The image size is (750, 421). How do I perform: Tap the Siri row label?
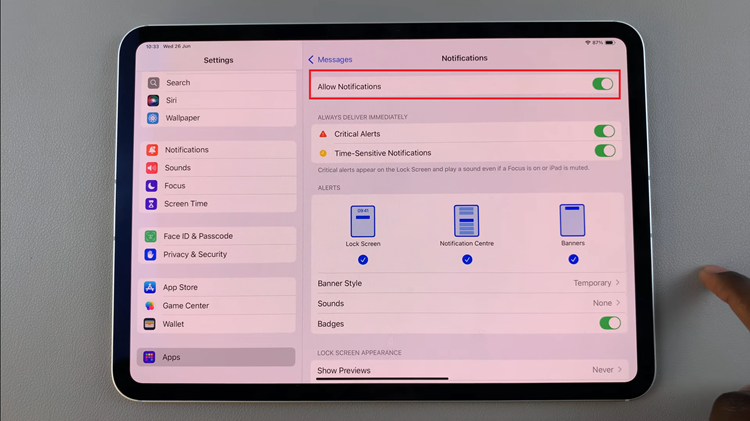pyautogui.click(x=171, y=100)
